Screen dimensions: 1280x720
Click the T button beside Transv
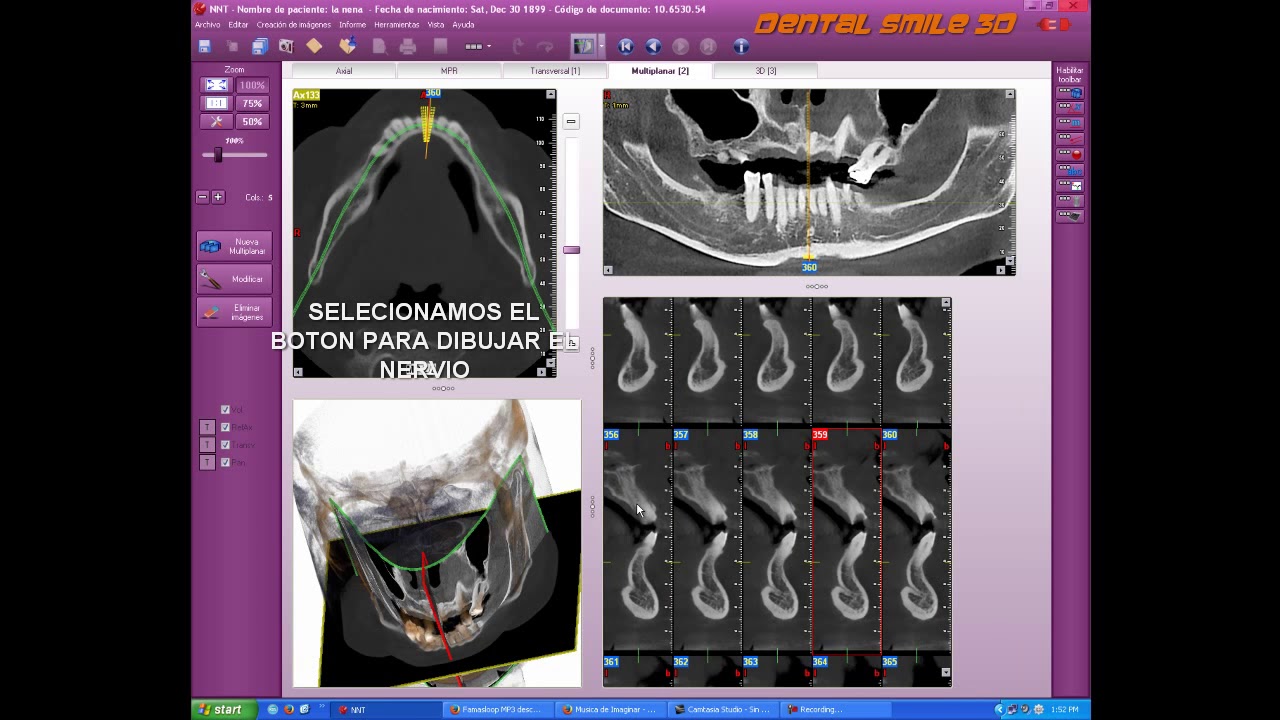click(x=207, y=445)
